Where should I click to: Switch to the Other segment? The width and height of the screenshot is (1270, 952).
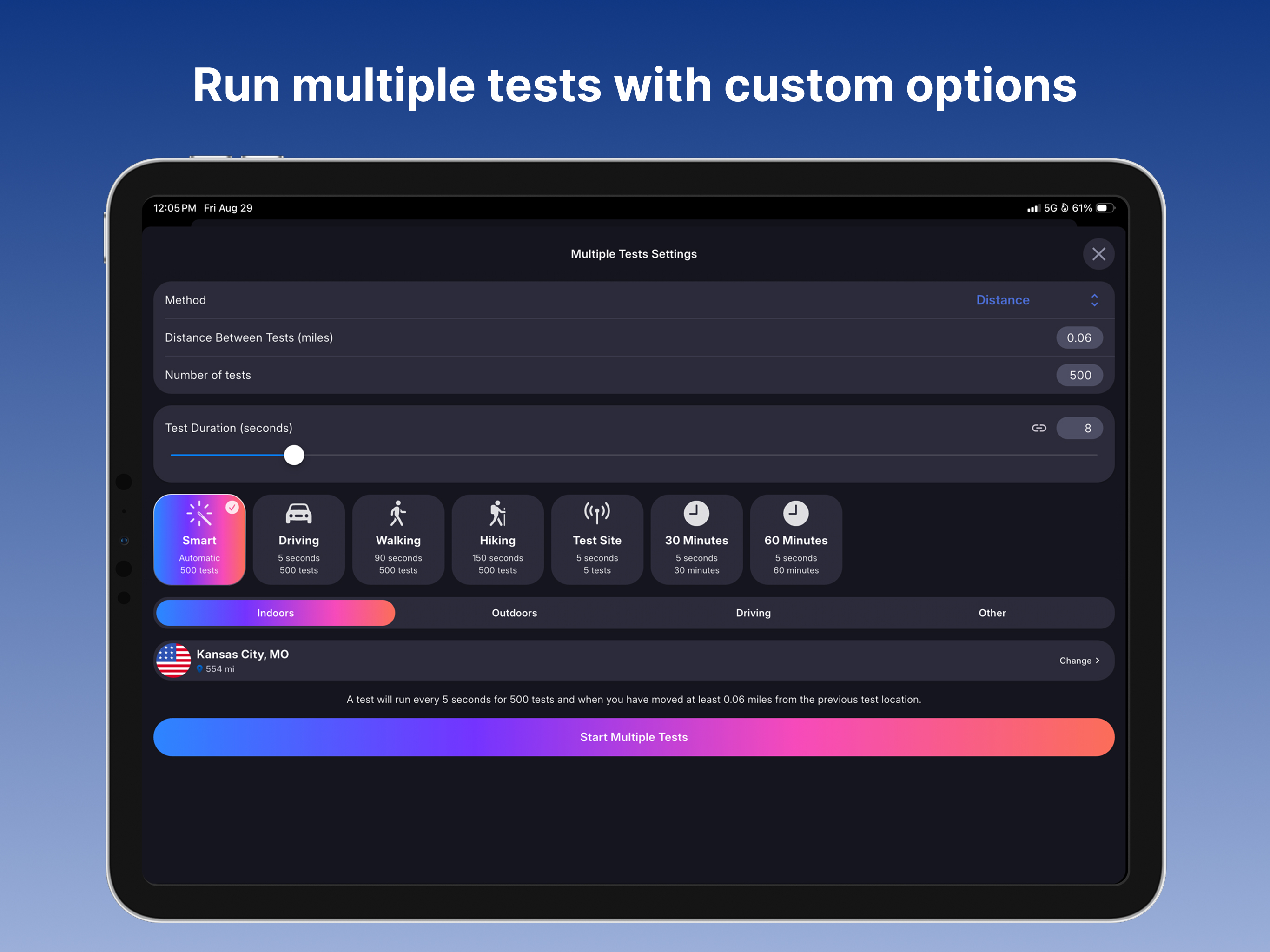pos(992,613)
